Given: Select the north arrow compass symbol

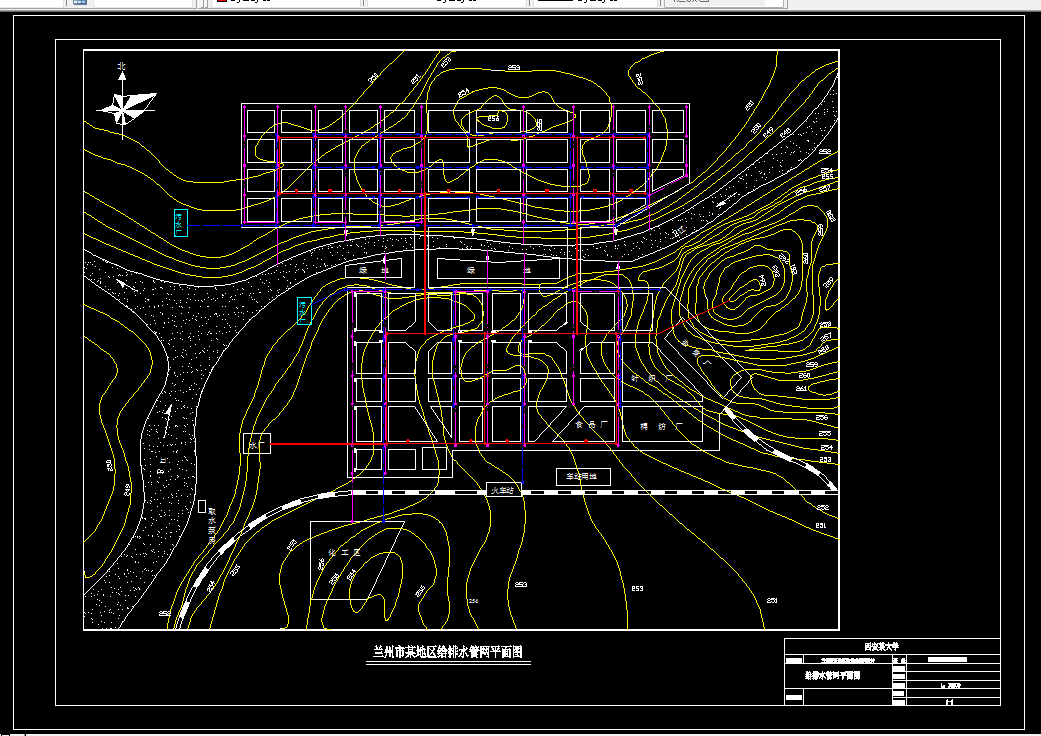Looking at the screenshot, I should pyautogui.click(x=125, y=101).
